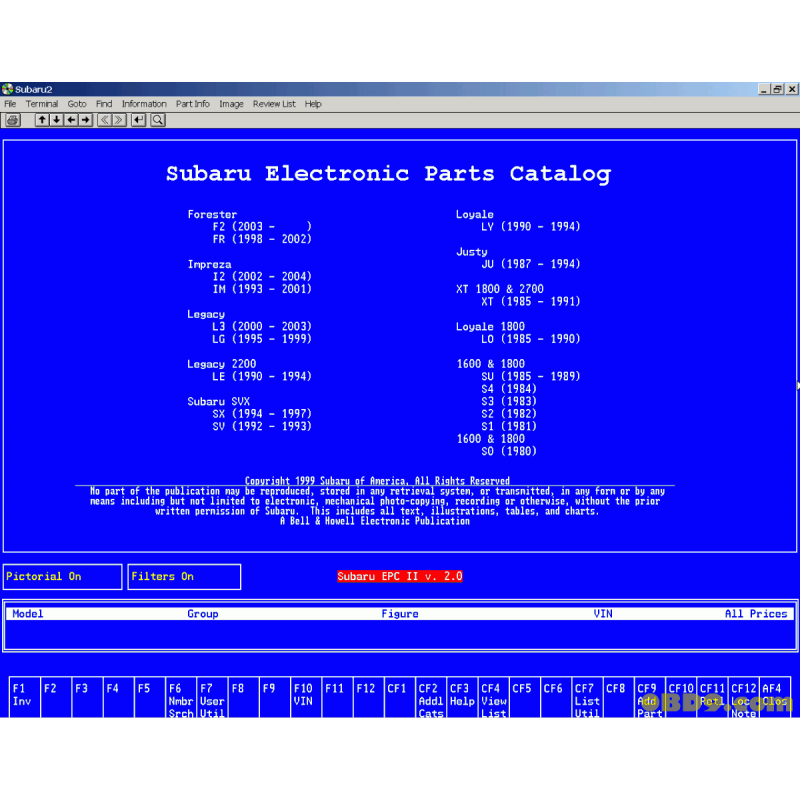Click the CF7 List Util function key
800x800 pixels.
587,697
